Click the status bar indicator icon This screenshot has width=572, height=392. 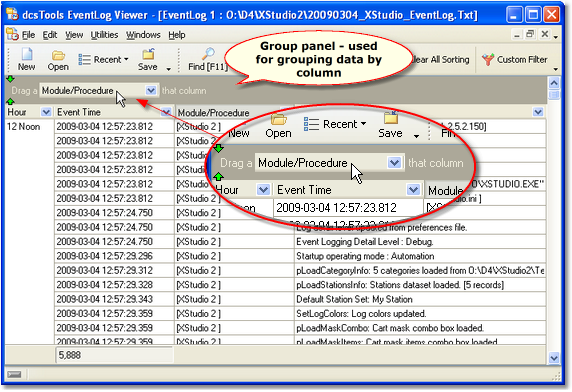point(14,374)
